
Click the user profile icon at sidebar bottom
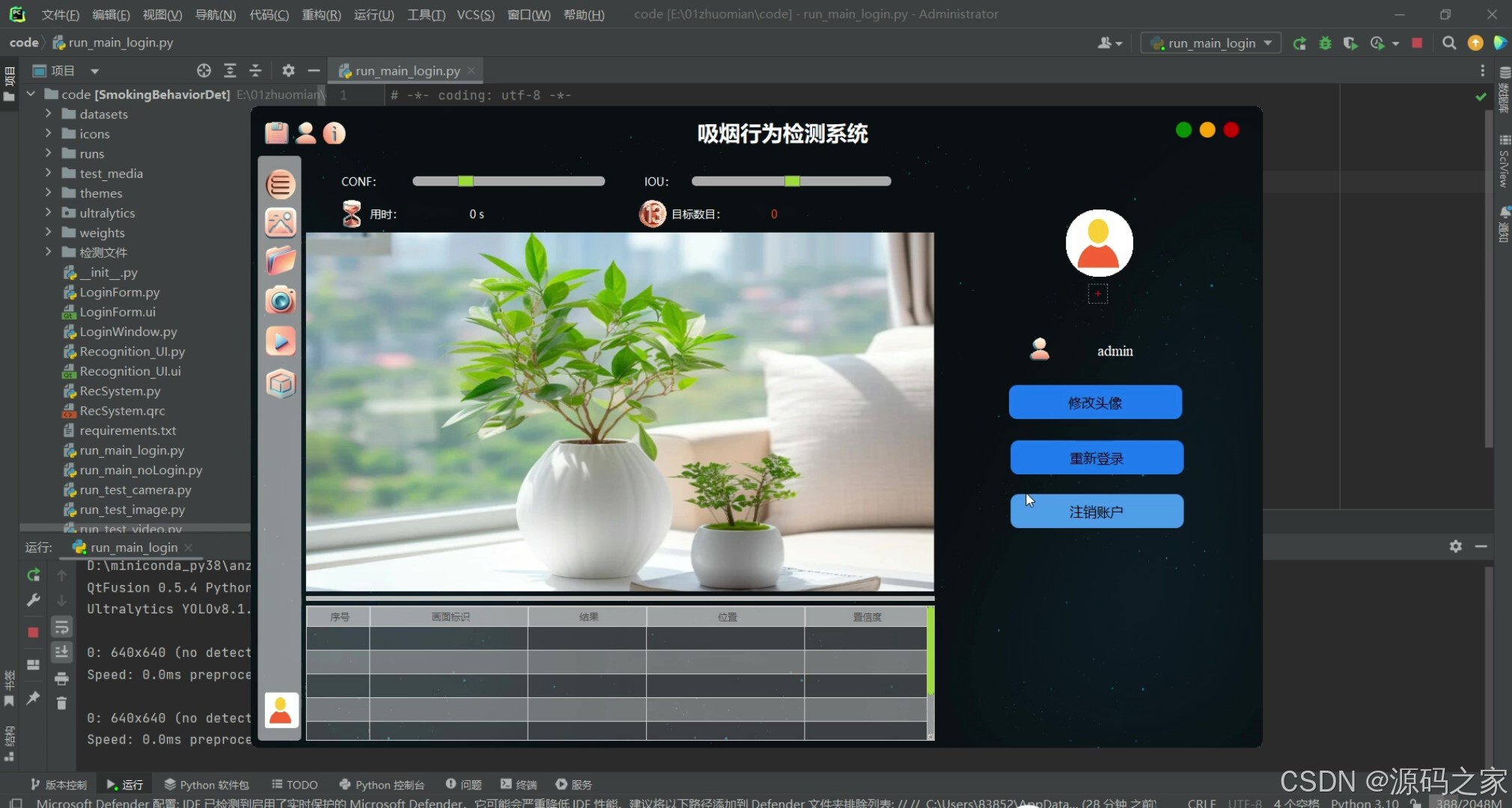click(281, 710)
